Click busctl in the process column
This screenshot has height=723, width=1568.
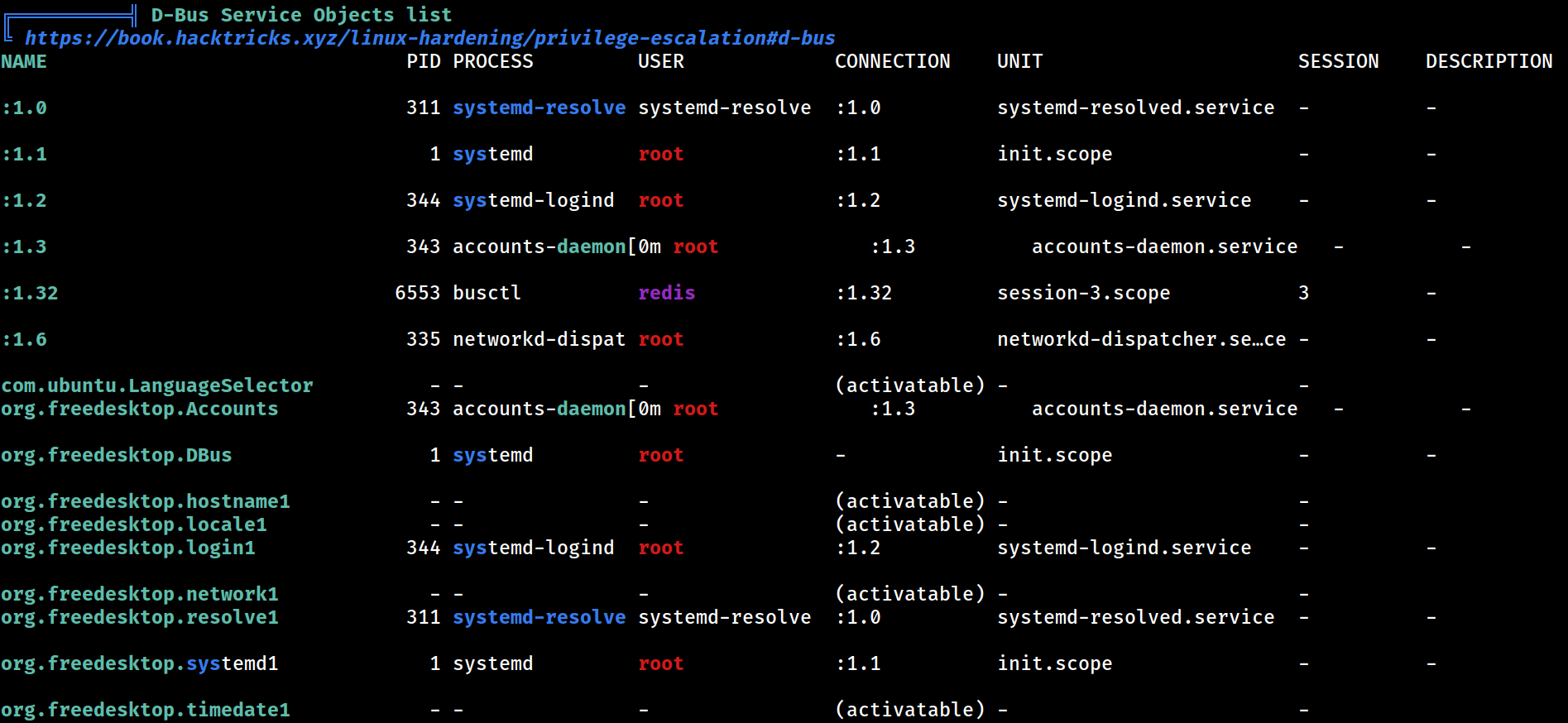point(487,293)
